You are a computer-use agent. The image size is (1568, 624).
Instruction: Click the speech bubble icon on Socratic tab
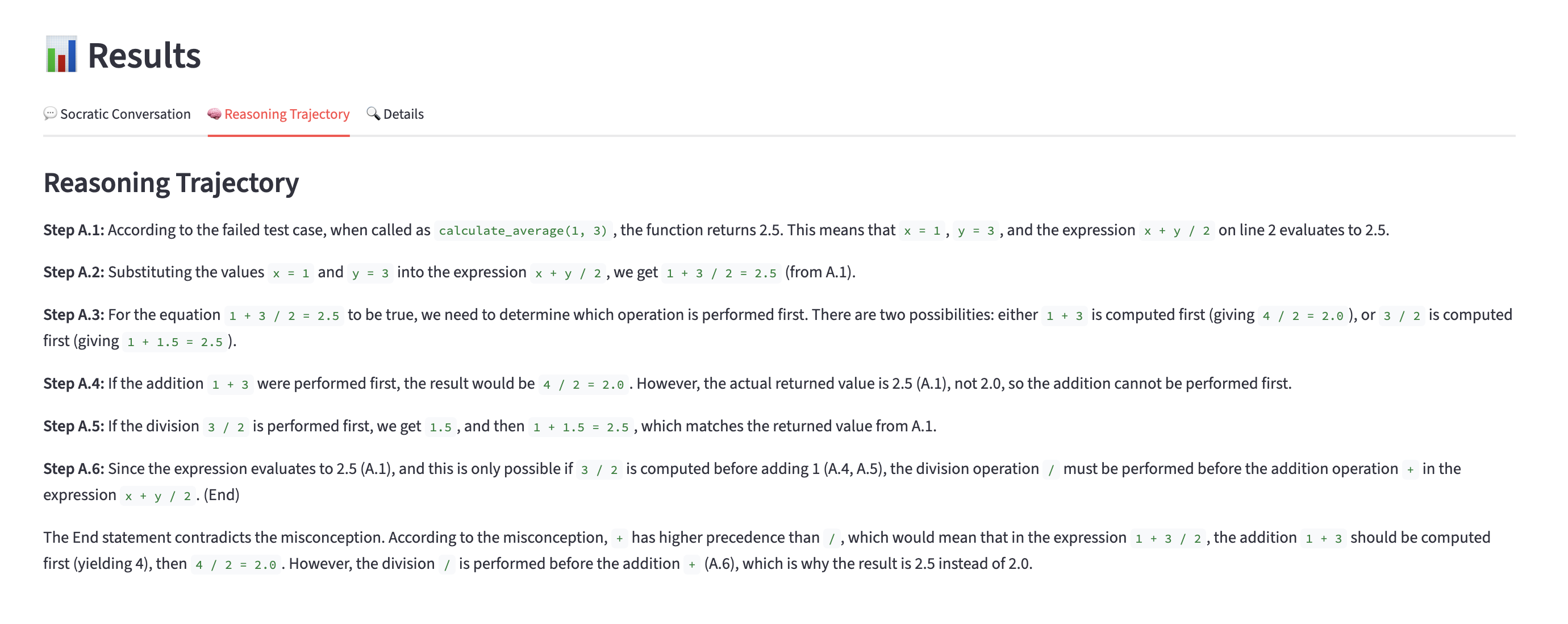click(50, 114)
